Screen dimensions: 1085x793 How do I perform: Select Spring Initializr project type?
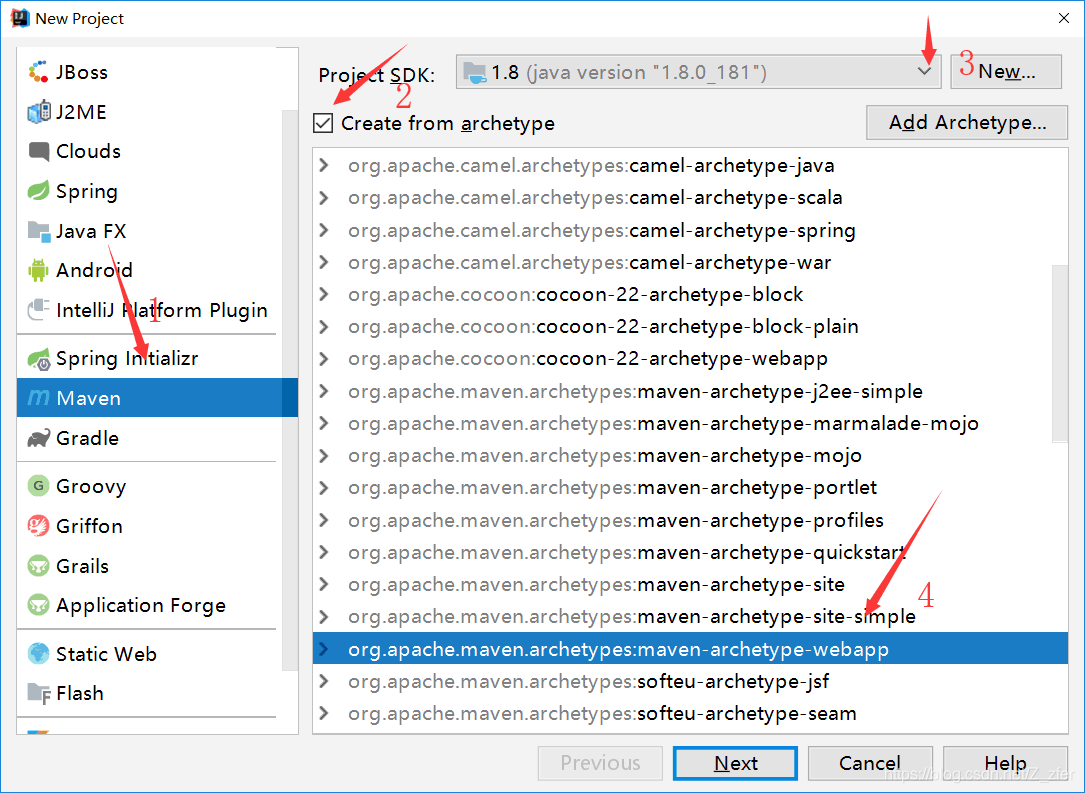[x=149, y=358]
